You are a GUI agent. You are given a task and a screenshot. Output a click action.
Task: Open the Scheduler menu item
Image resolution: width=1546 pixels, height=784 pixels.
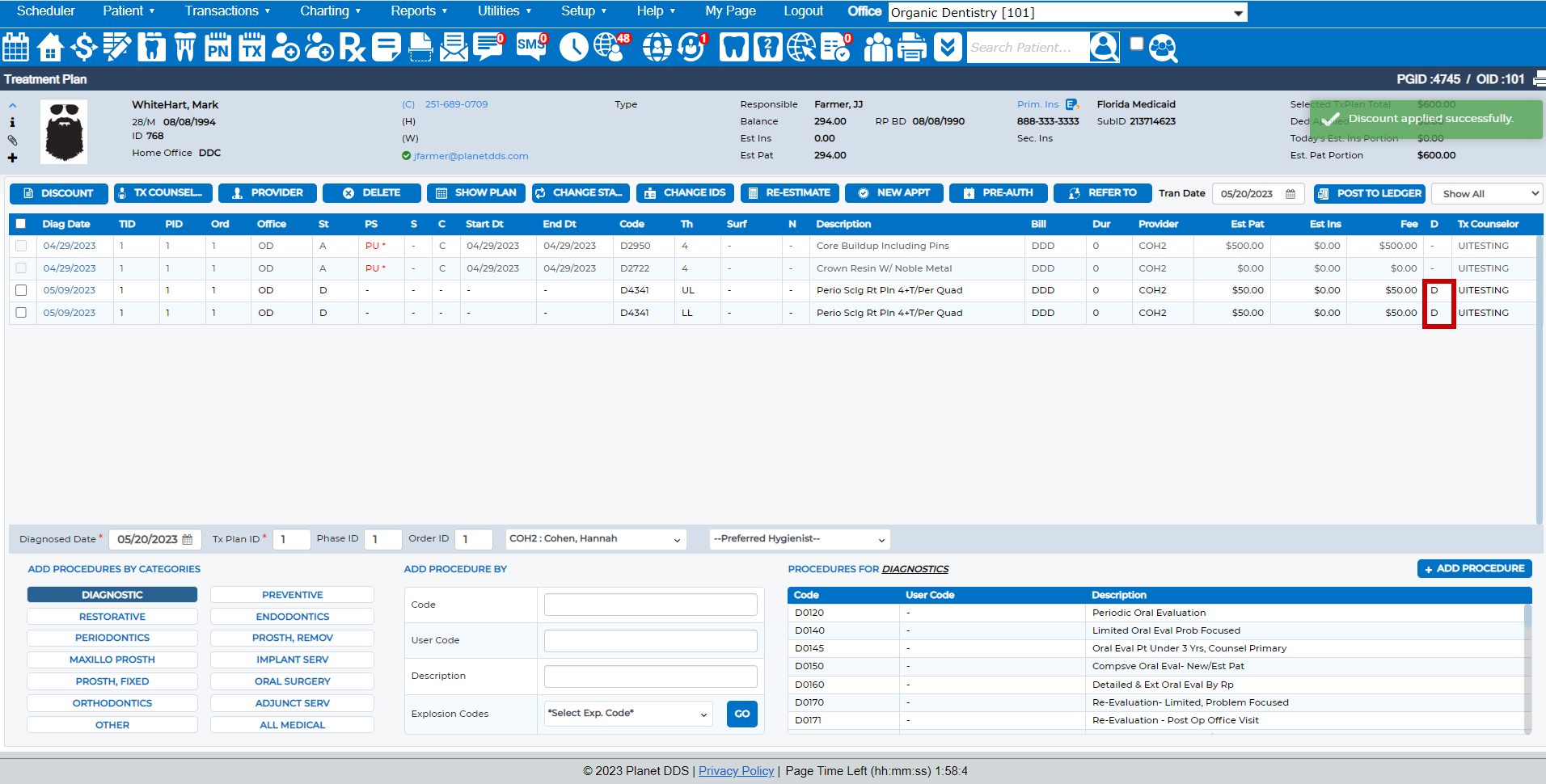coord(45,11)
